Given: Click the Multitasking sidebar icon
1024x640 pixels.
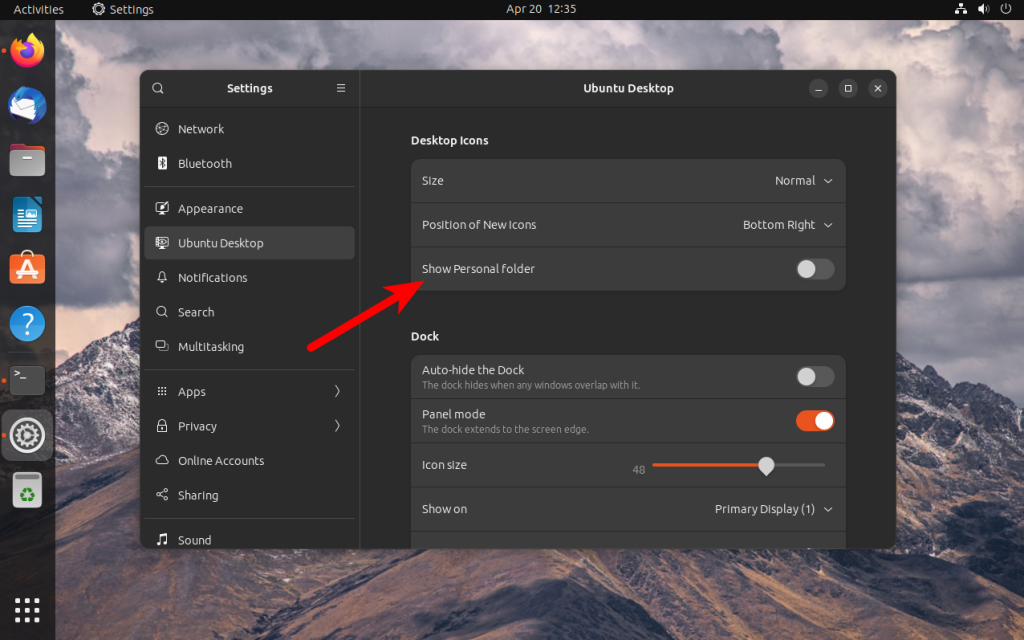Looking at the screenshot, I should coord(162,346).
